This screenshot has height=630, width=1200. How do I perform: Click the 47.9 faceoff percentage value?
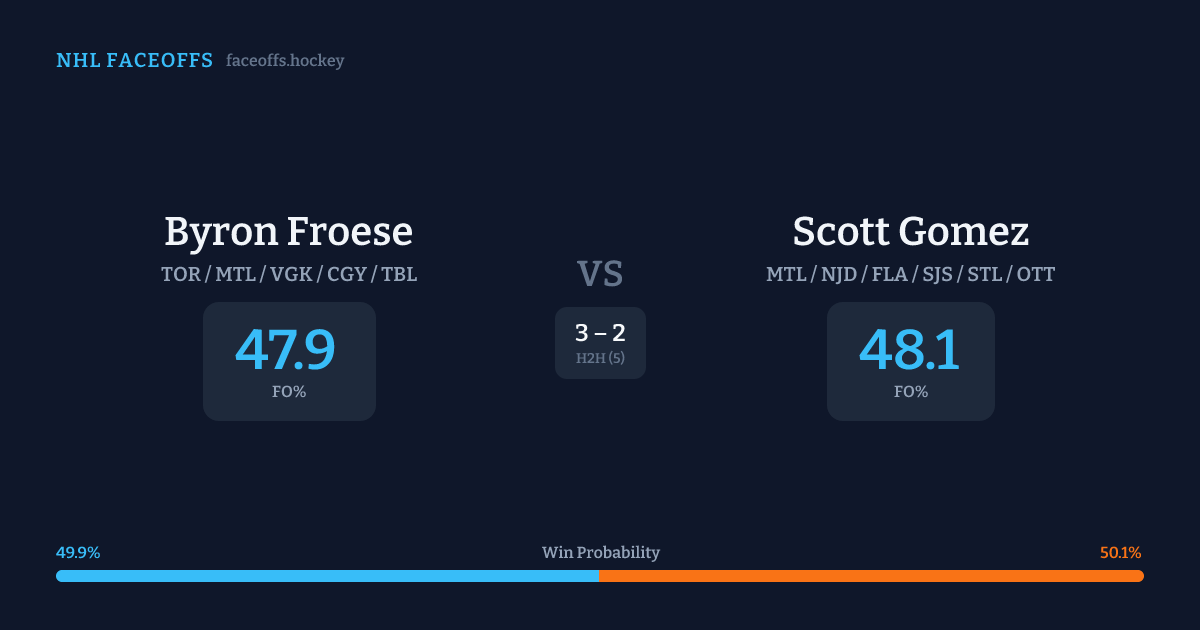click(x=285, y=351)
